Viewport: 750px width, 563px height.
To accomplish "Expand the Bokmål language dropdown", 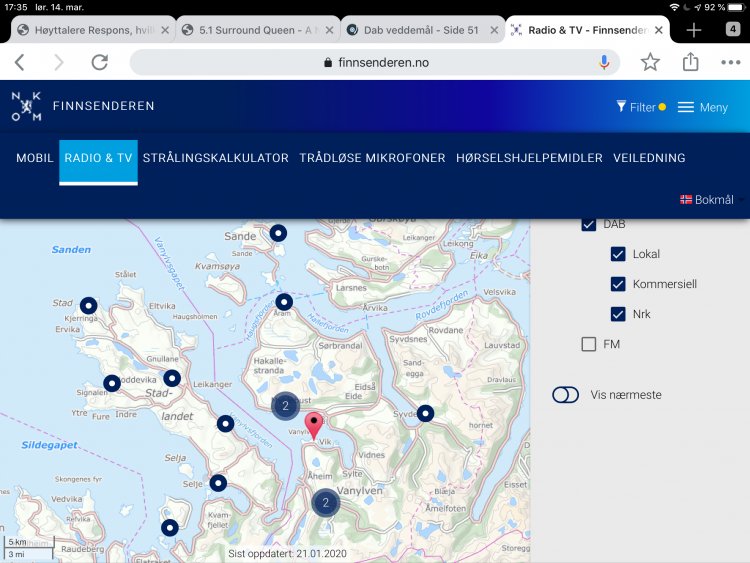I will coord(711,199).
